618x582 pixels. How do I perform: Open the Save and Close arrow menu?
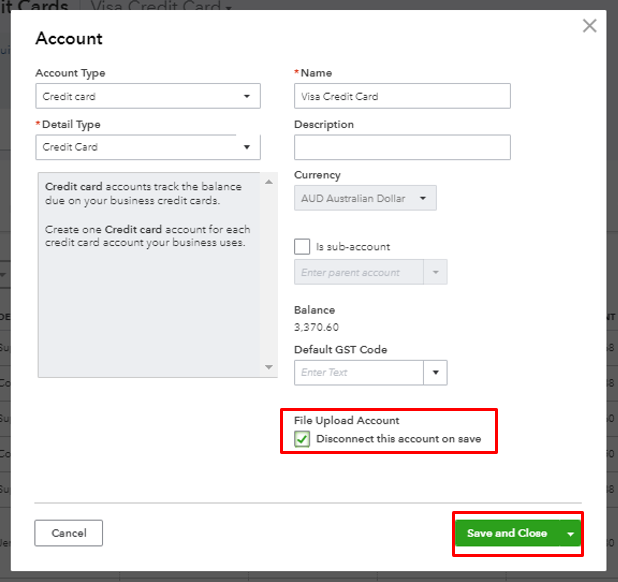point(570,534)
